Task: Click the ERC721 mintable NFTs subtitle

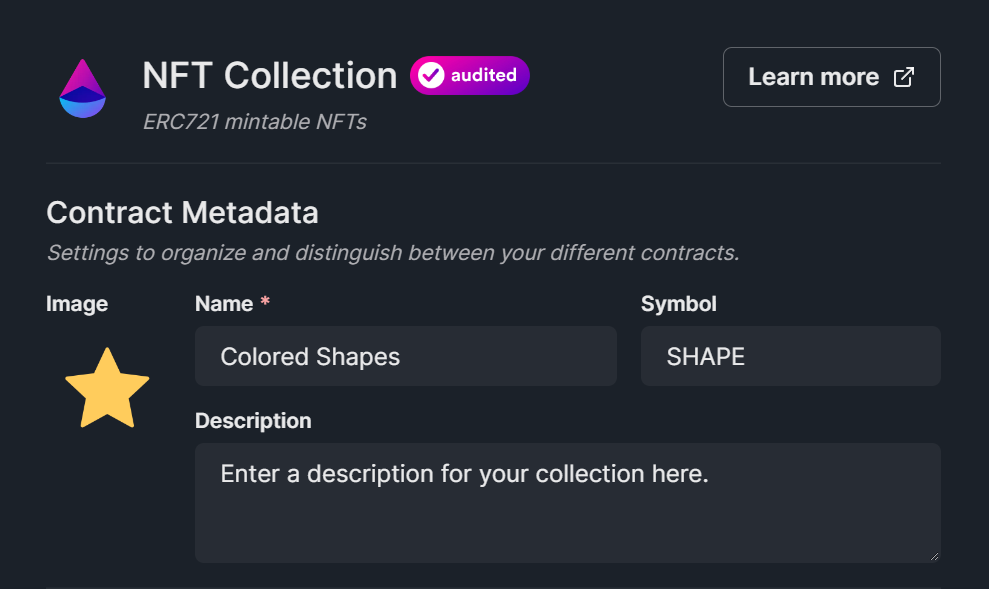Action: (255, 121)
